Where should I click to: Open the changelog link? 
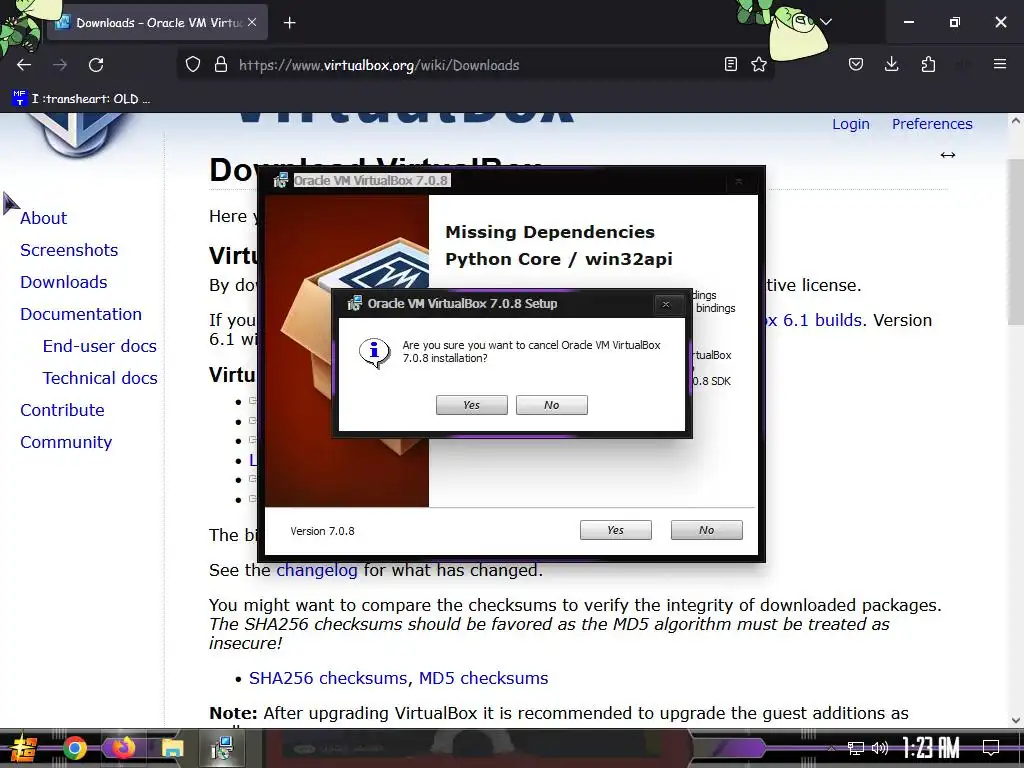tap(317, 570)
